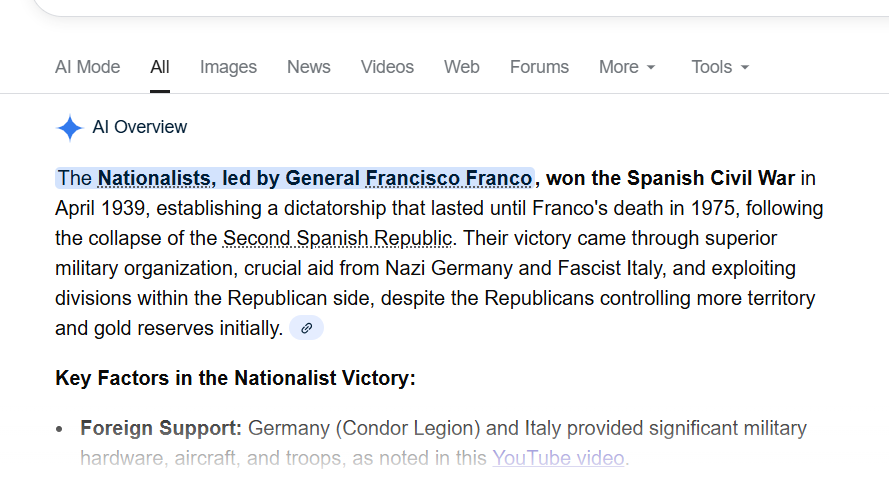
Task: Click the source link chip icon after paragraph
Action: (307, 328)
